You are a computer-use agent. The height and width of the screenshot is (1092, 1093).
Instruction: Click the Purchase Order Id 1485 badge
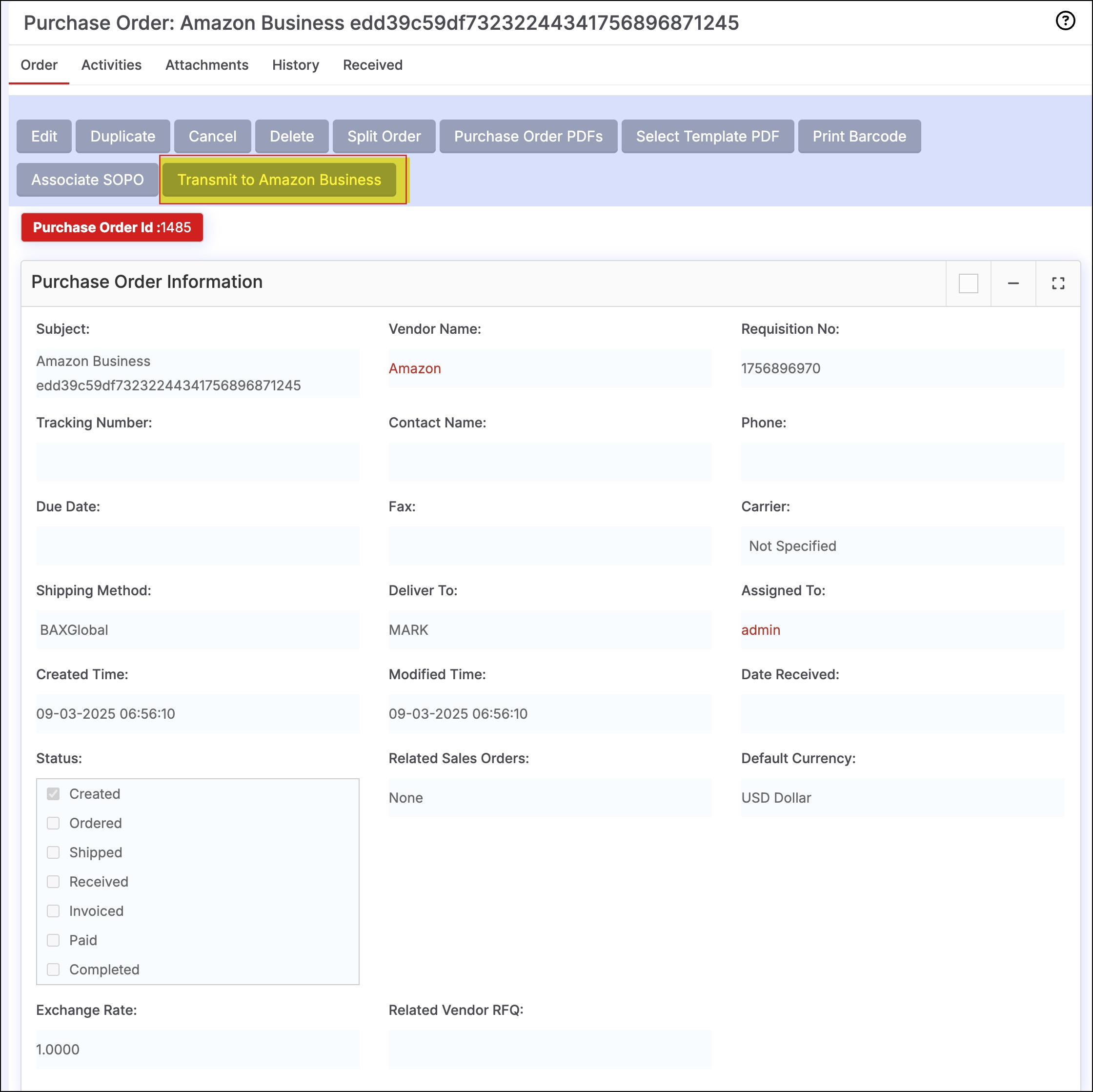(x=112, y=227)
